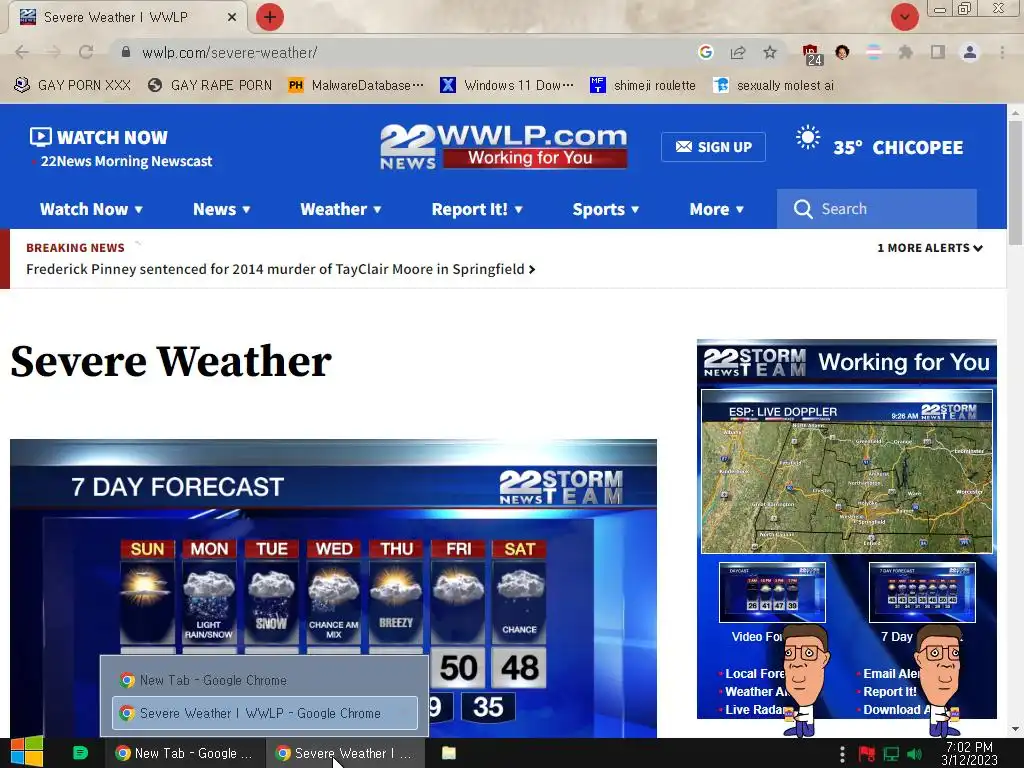
Task: Click in the Search field
Action: (876, 209)
